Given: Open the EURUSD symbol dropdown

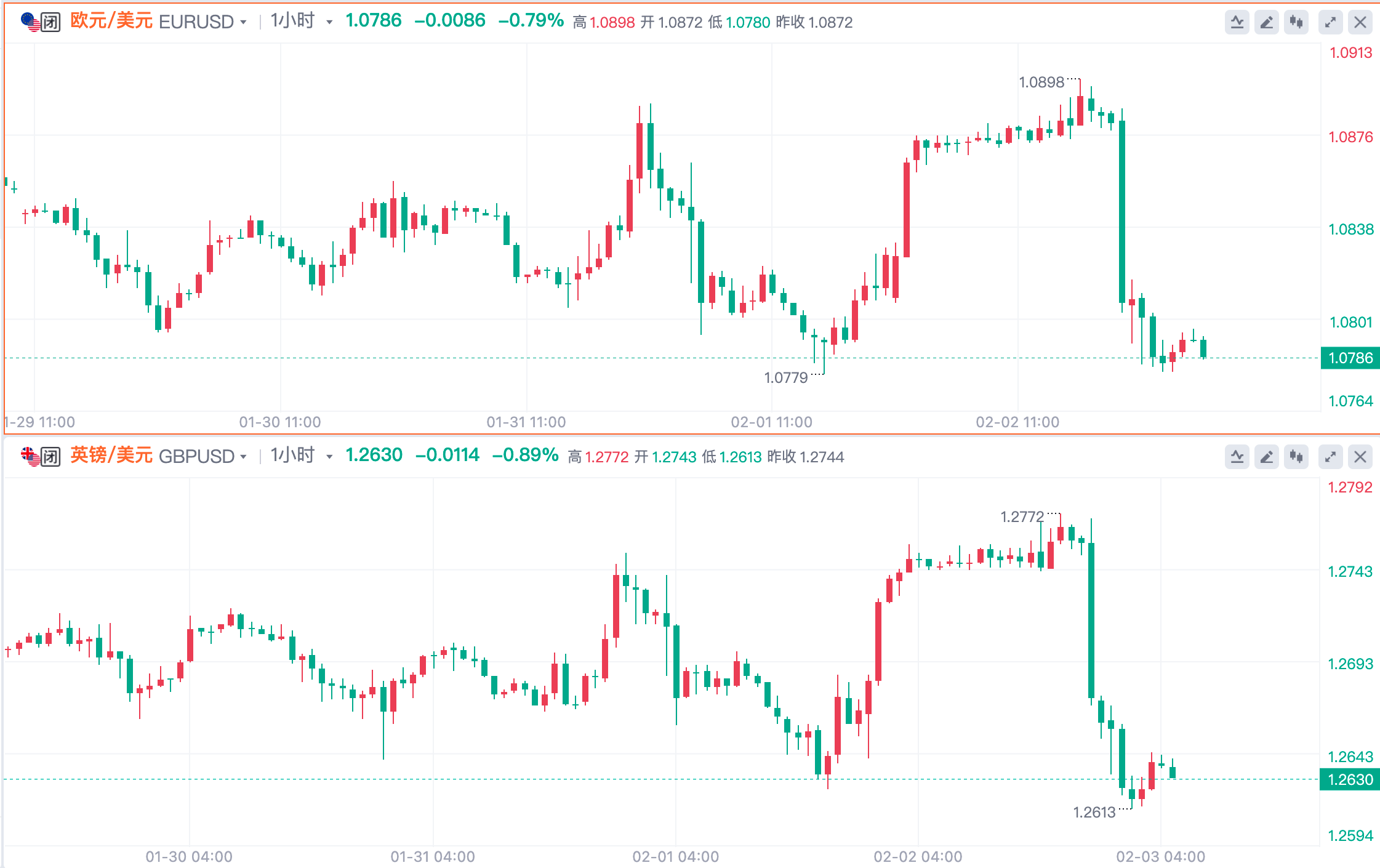Looking at the screenshot, I should click(x=244, y=23).
